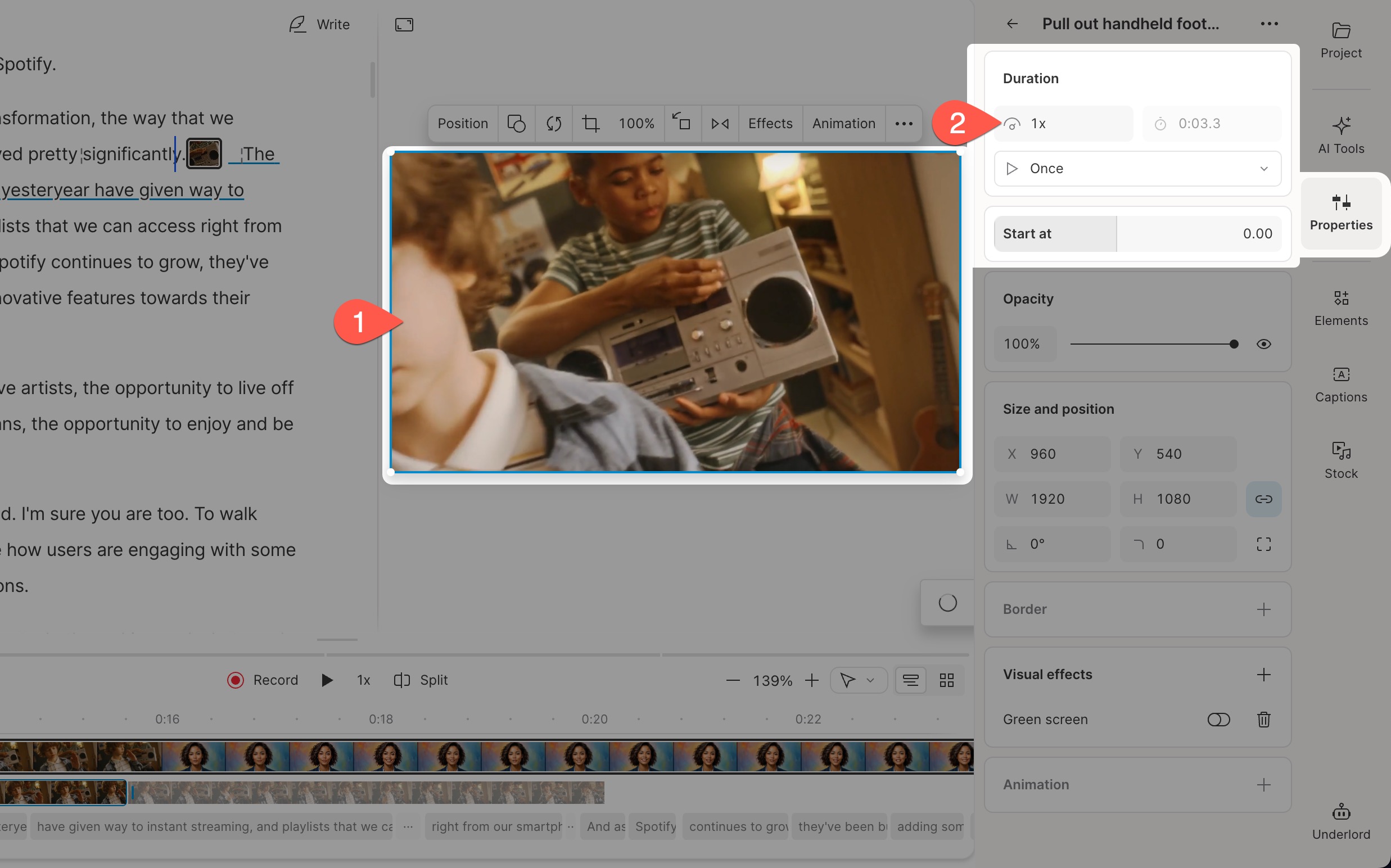This screenshot has height=868, width=1391.
Task: Click the Position button in the clip toolbar
Action: (x=462, y=124)
